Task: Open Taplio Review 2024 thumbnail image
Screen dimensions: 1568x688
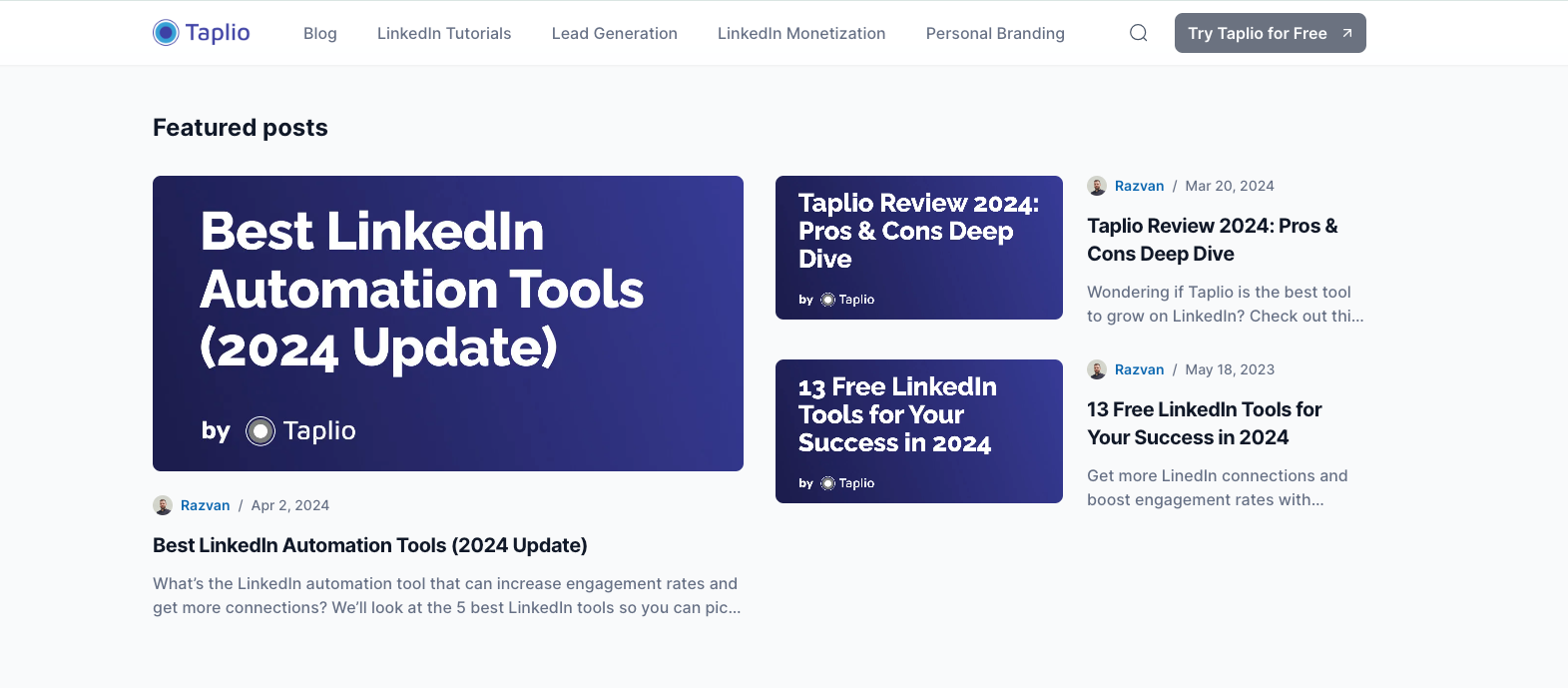Action: click(x=919, y=248)
